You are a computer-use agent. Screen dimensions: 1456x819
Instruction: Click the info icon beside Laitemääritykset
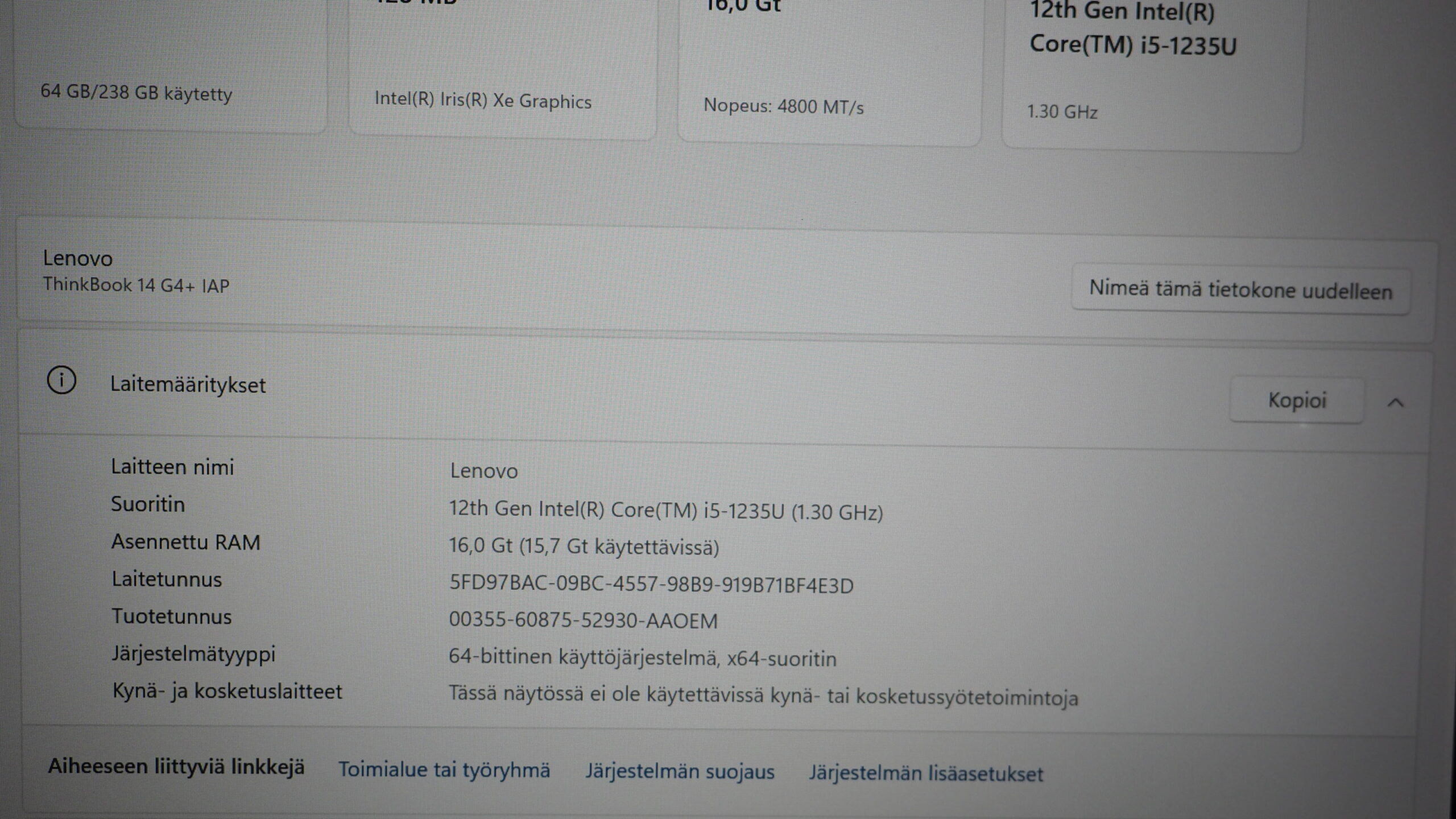[x=61, y=380]
